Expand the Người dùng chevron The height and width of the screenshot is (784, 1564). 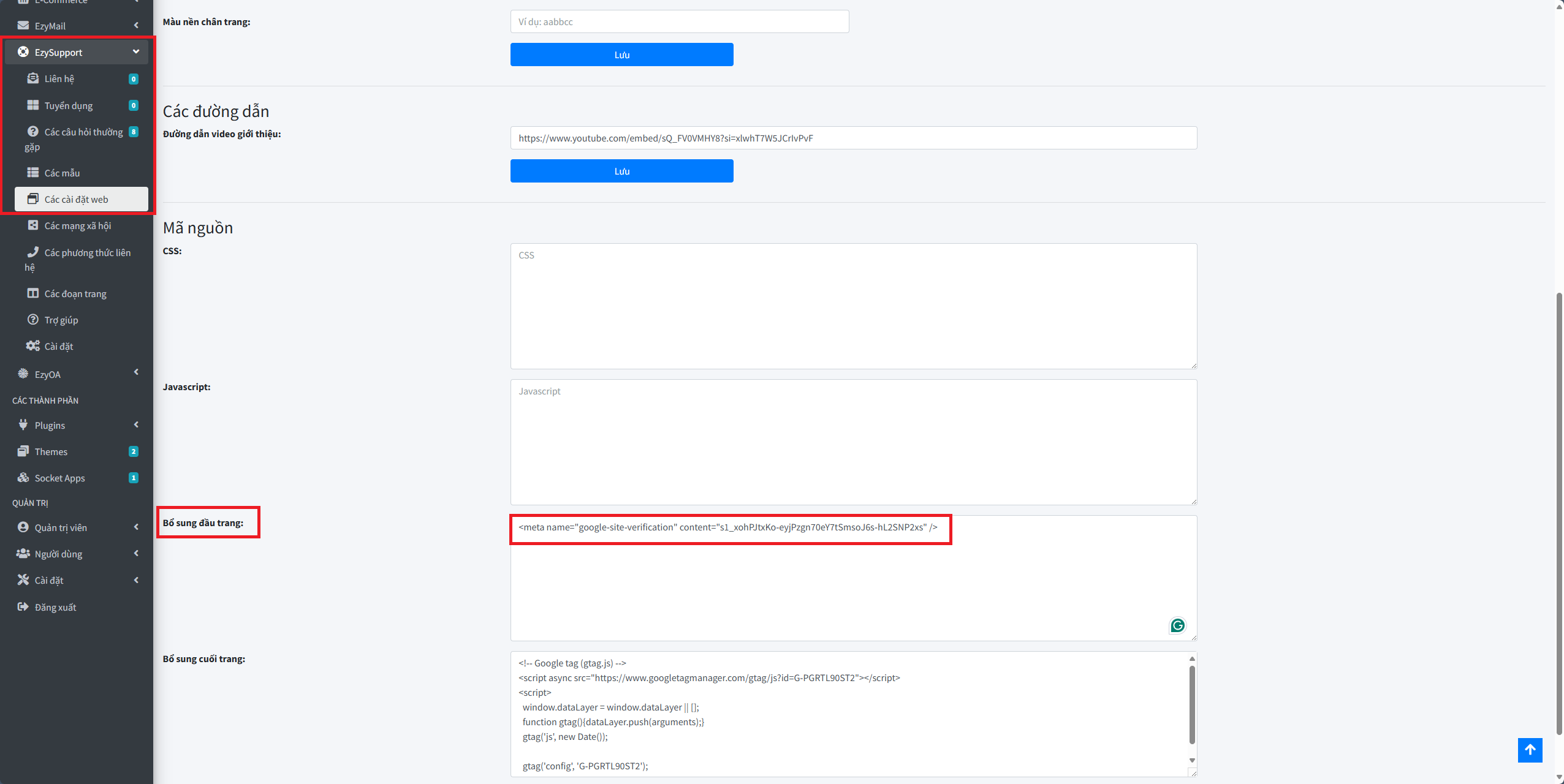point(136,554)
